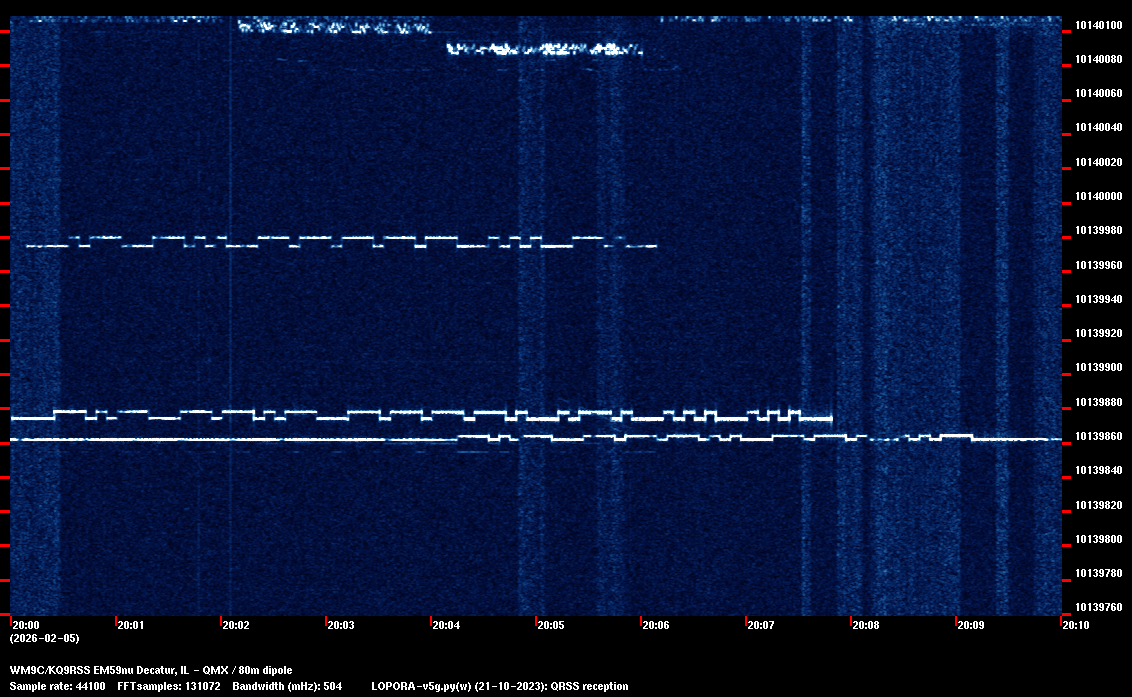
Task: Select the 10140080 frequency label
Action: click(1098, 59)
